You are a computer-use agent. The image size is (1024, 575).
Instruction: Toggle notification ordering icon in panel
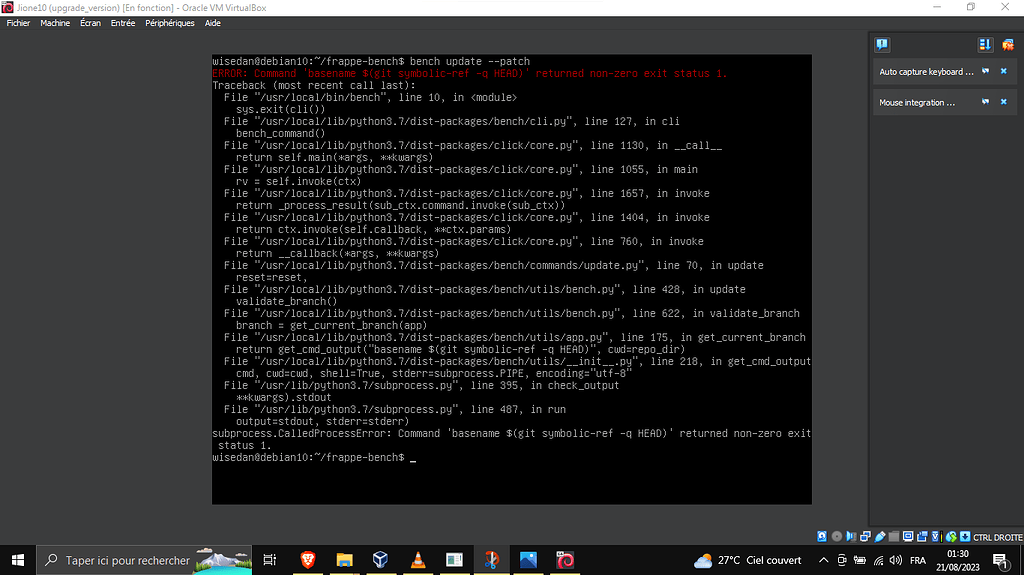tap(985, 44)
